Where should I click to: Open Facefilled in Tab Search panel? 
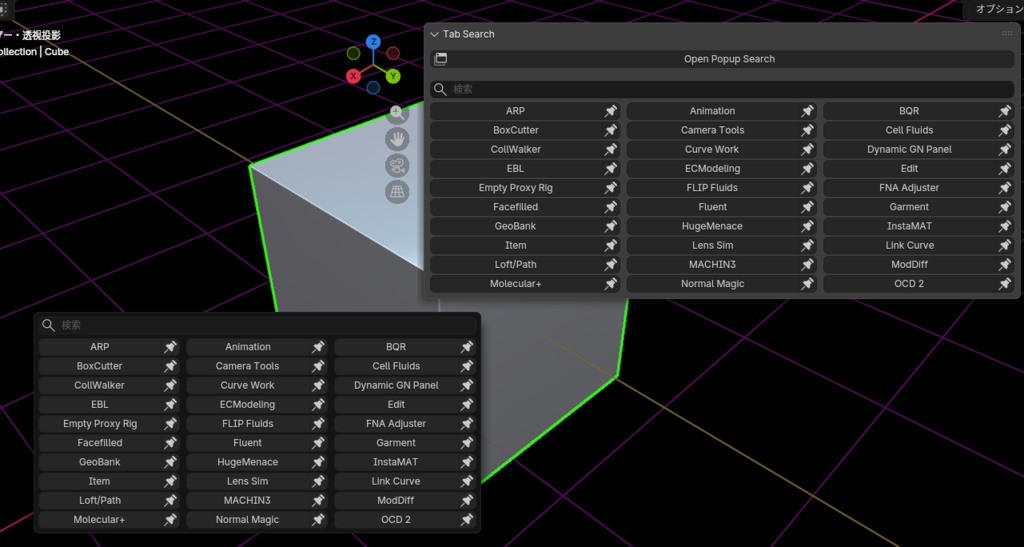coord(515,207)
